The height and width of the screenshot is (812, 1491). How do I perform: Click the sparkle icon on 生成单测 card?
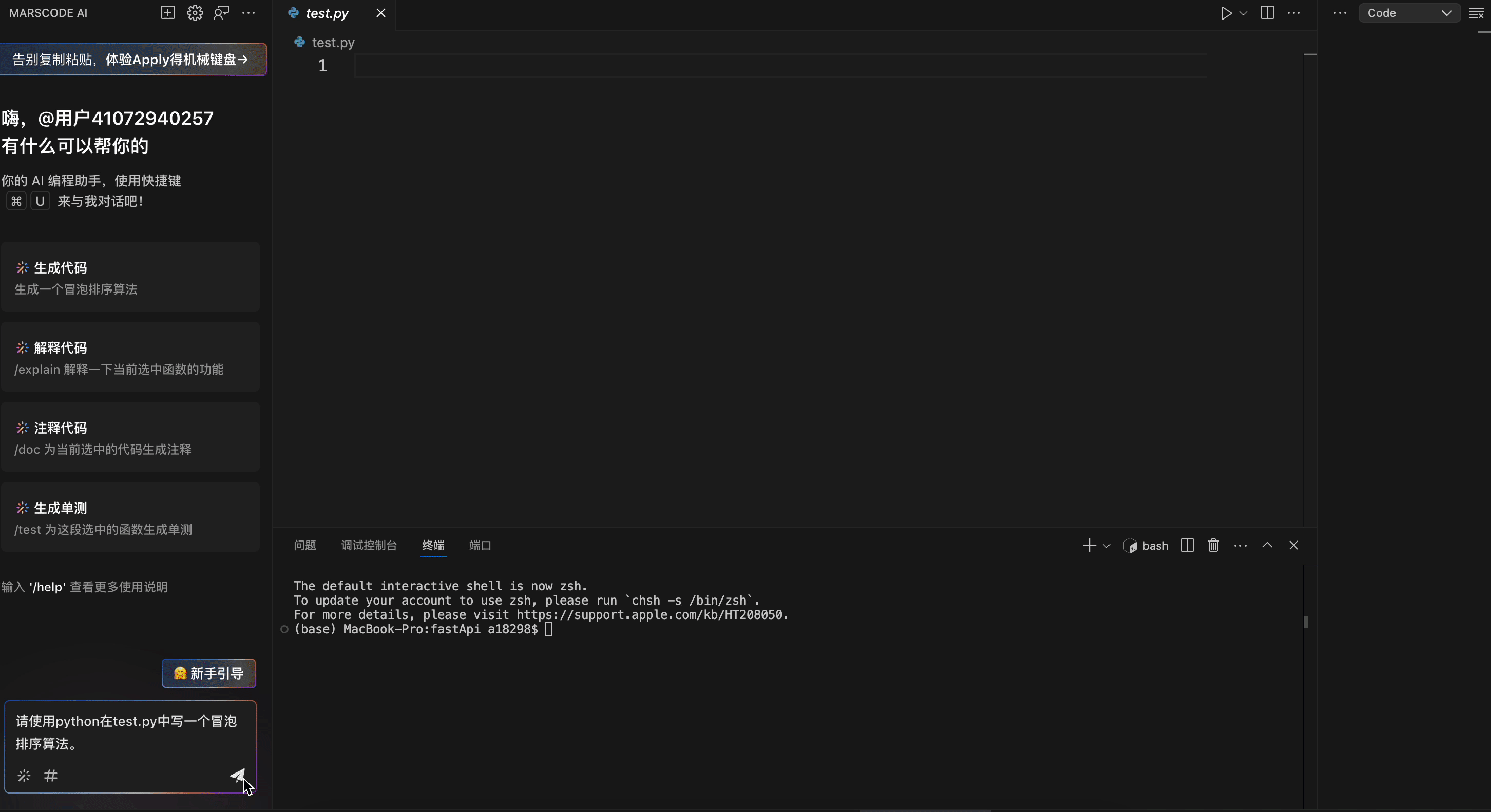(x=22, y=508)
